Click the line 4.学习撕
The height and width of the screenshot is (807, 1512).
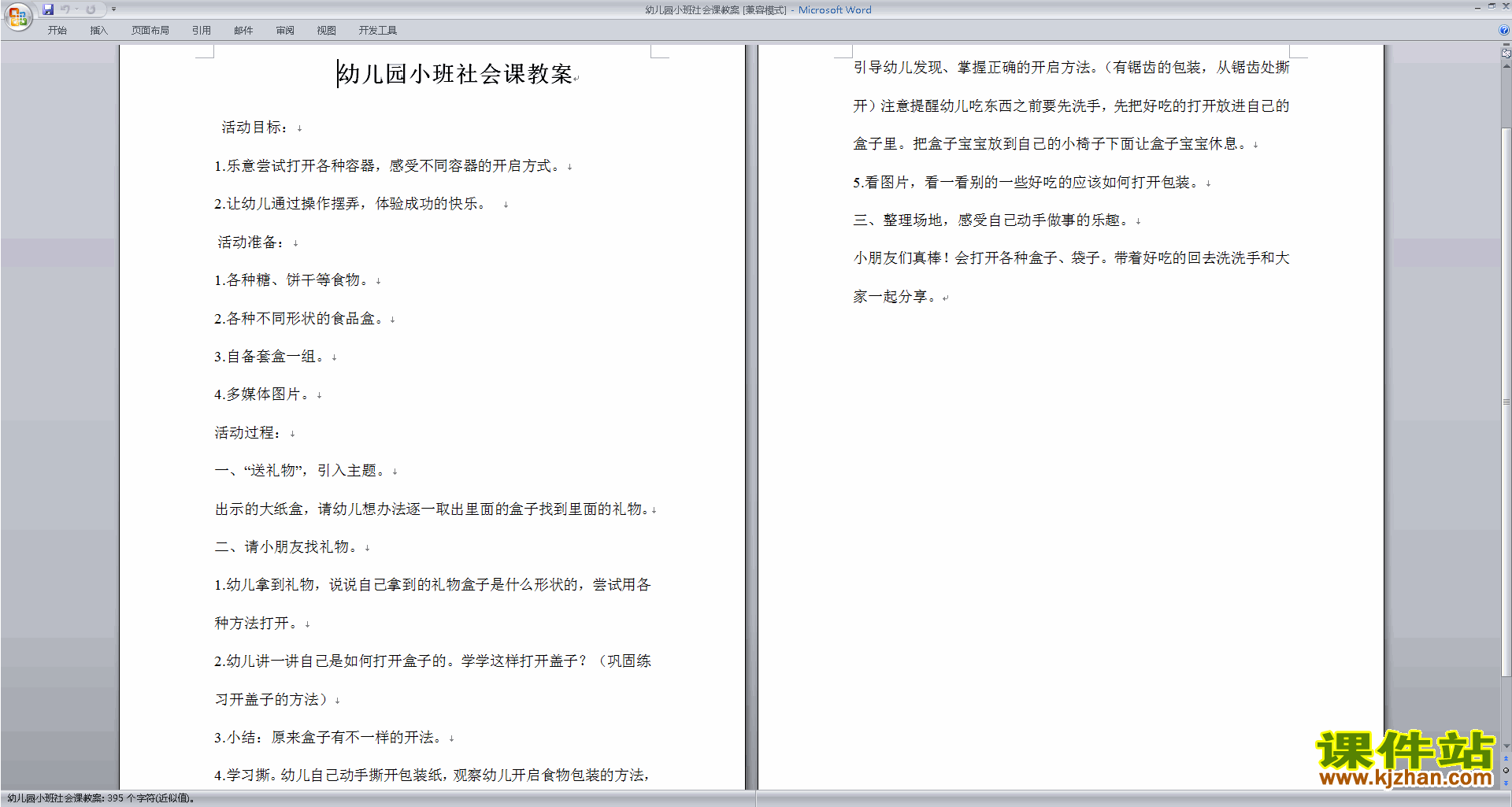(432, 776)
